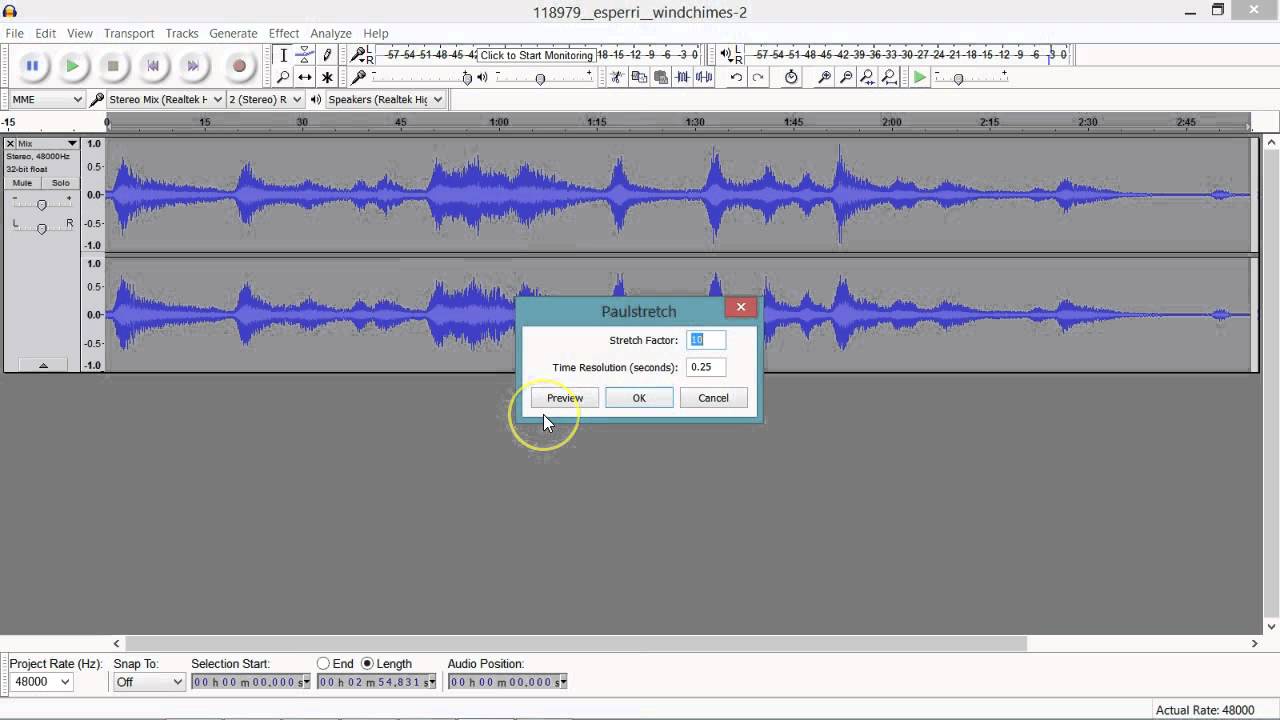Click Cancel in the Paulstretch dialog

[713, 398]
